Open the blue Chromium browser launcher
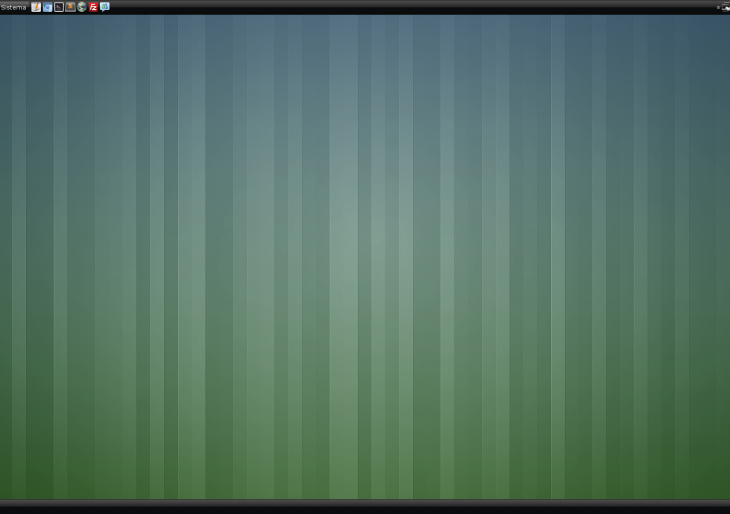Screen dimensions: 730x514 coord(47,7)
